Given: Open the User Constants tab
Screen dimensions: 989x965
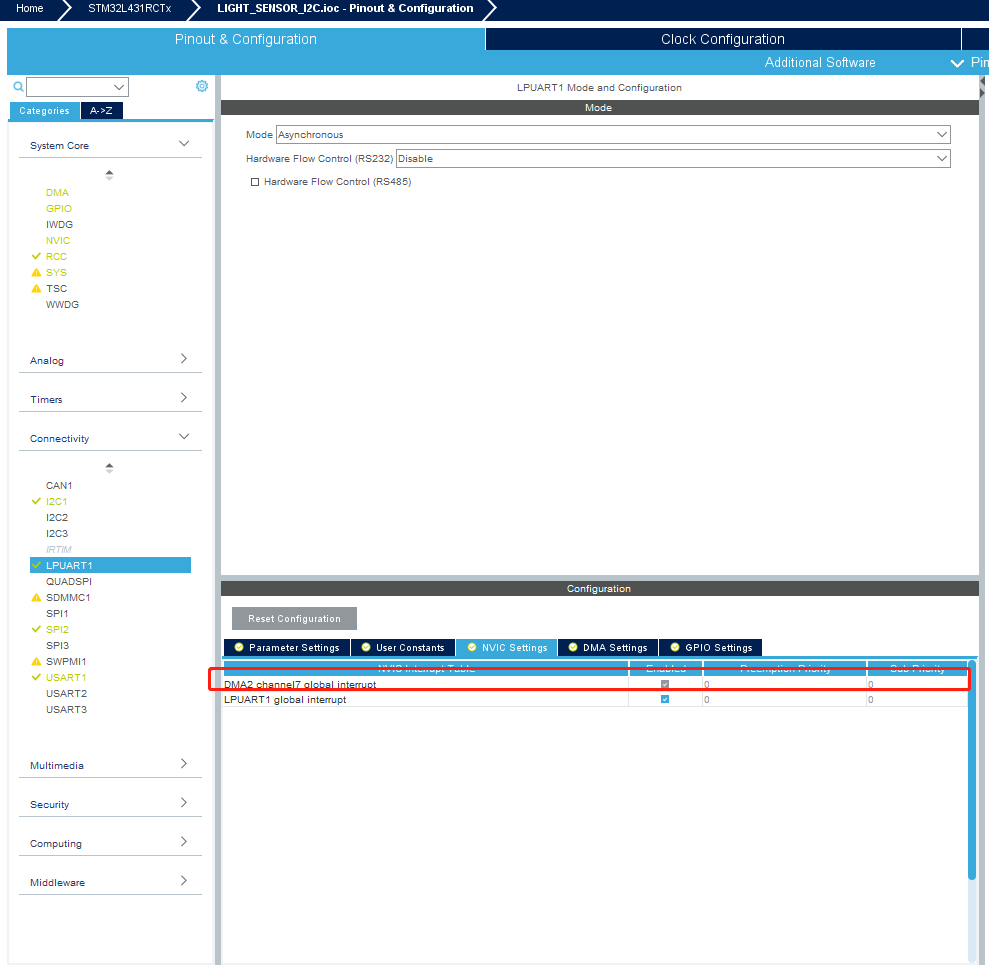Looking at the screenshot, I should pos(403,648).
